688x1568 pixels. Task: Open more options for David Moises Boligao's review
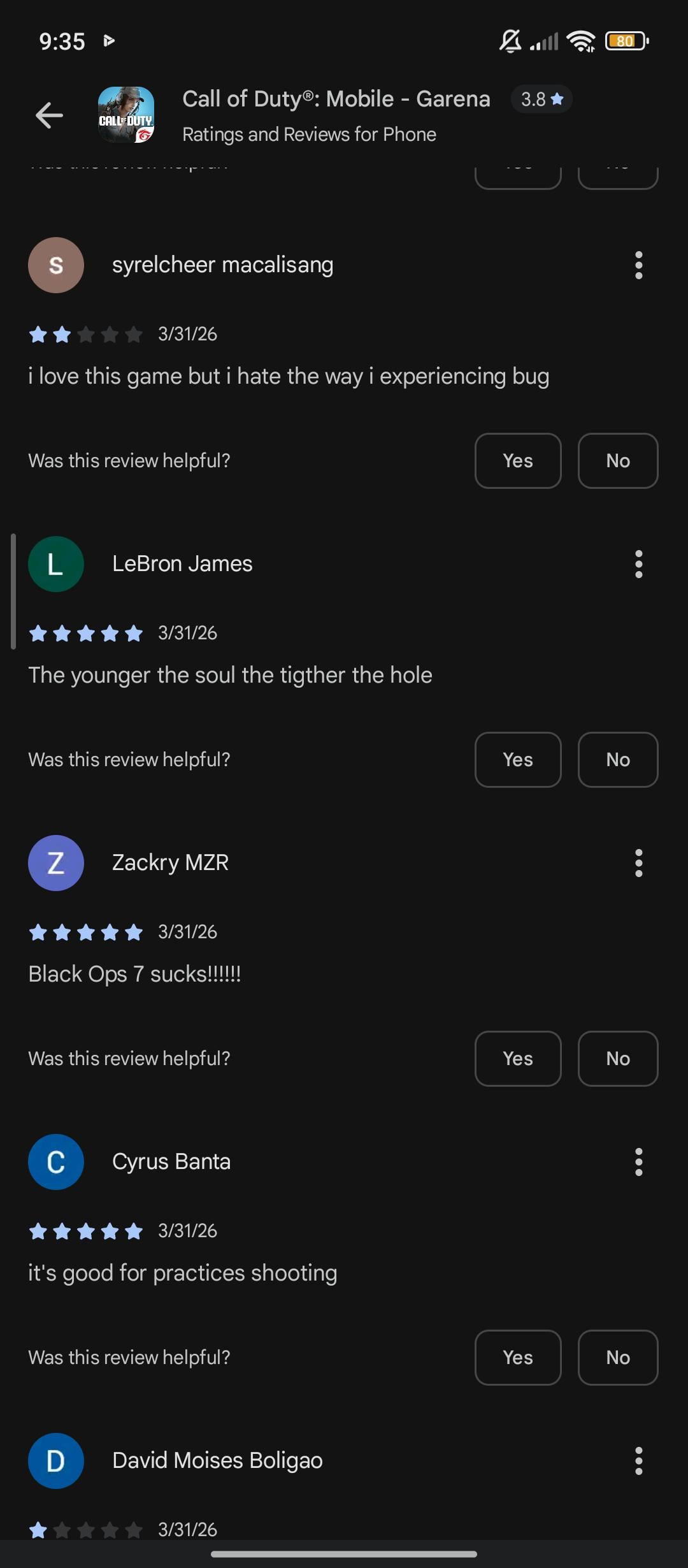tap(638, 1461)
